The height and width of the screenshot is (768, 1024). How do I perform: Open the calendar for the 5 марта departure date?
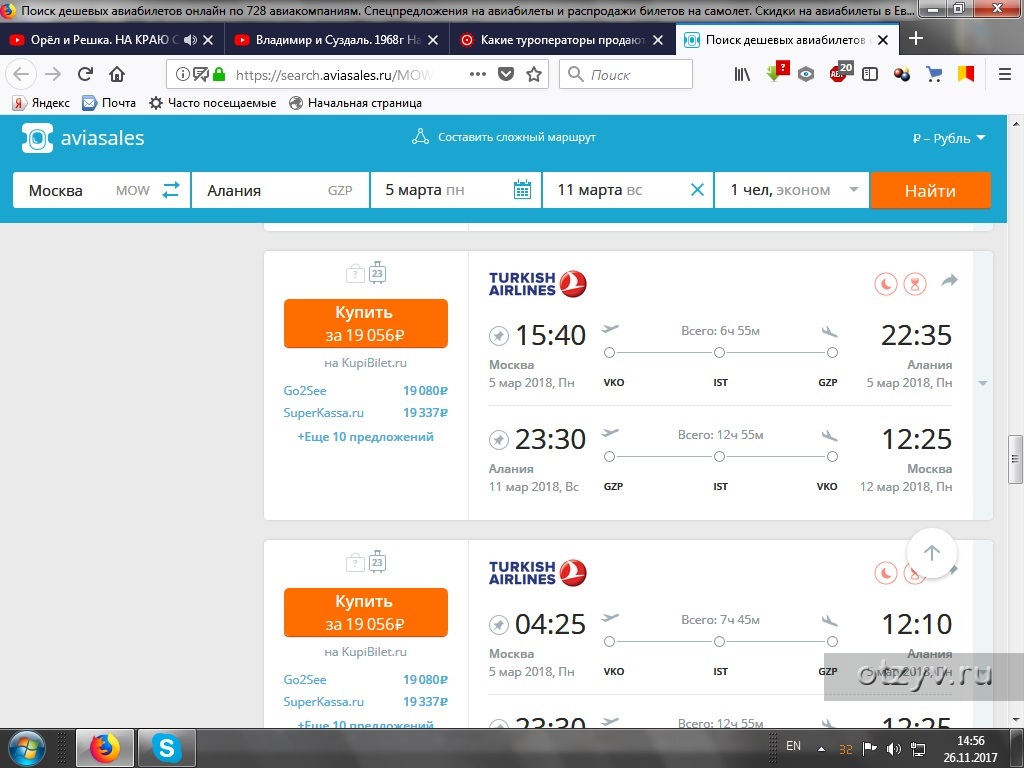[x=522, y=190]
